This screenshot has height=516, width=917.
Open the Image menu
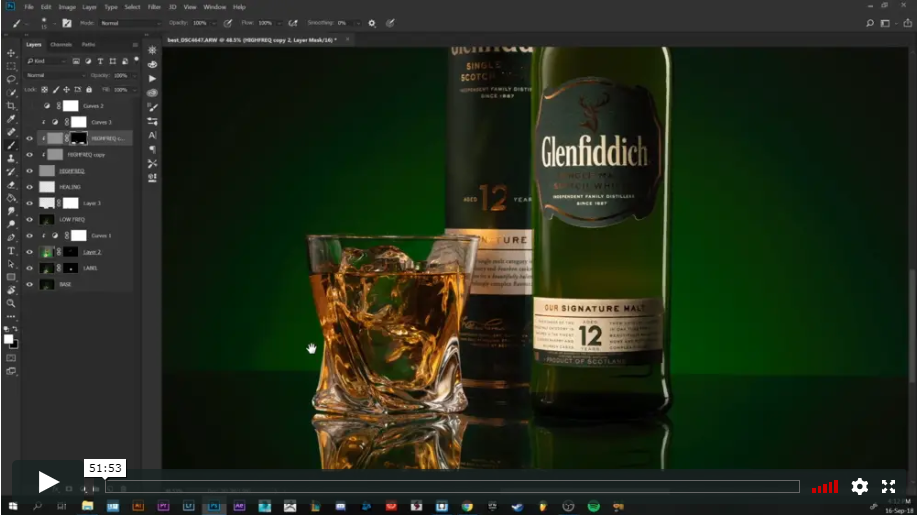tap(67, 7)
